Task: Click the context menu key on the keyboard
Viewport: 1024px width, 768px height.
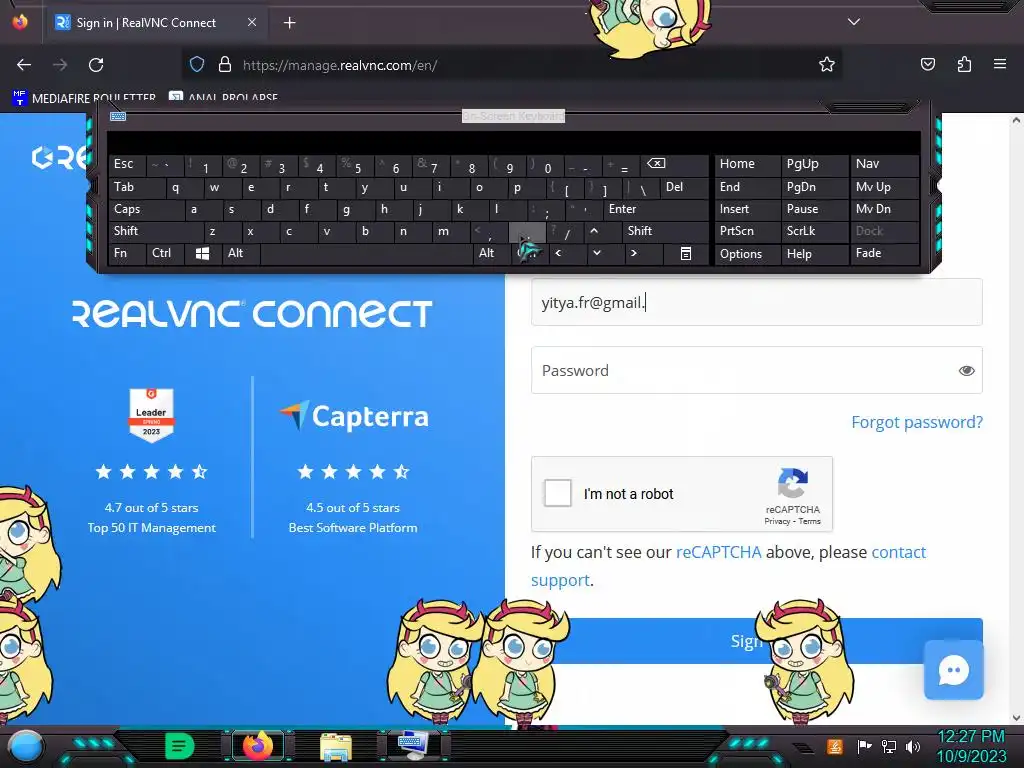Action: (686, 253)
